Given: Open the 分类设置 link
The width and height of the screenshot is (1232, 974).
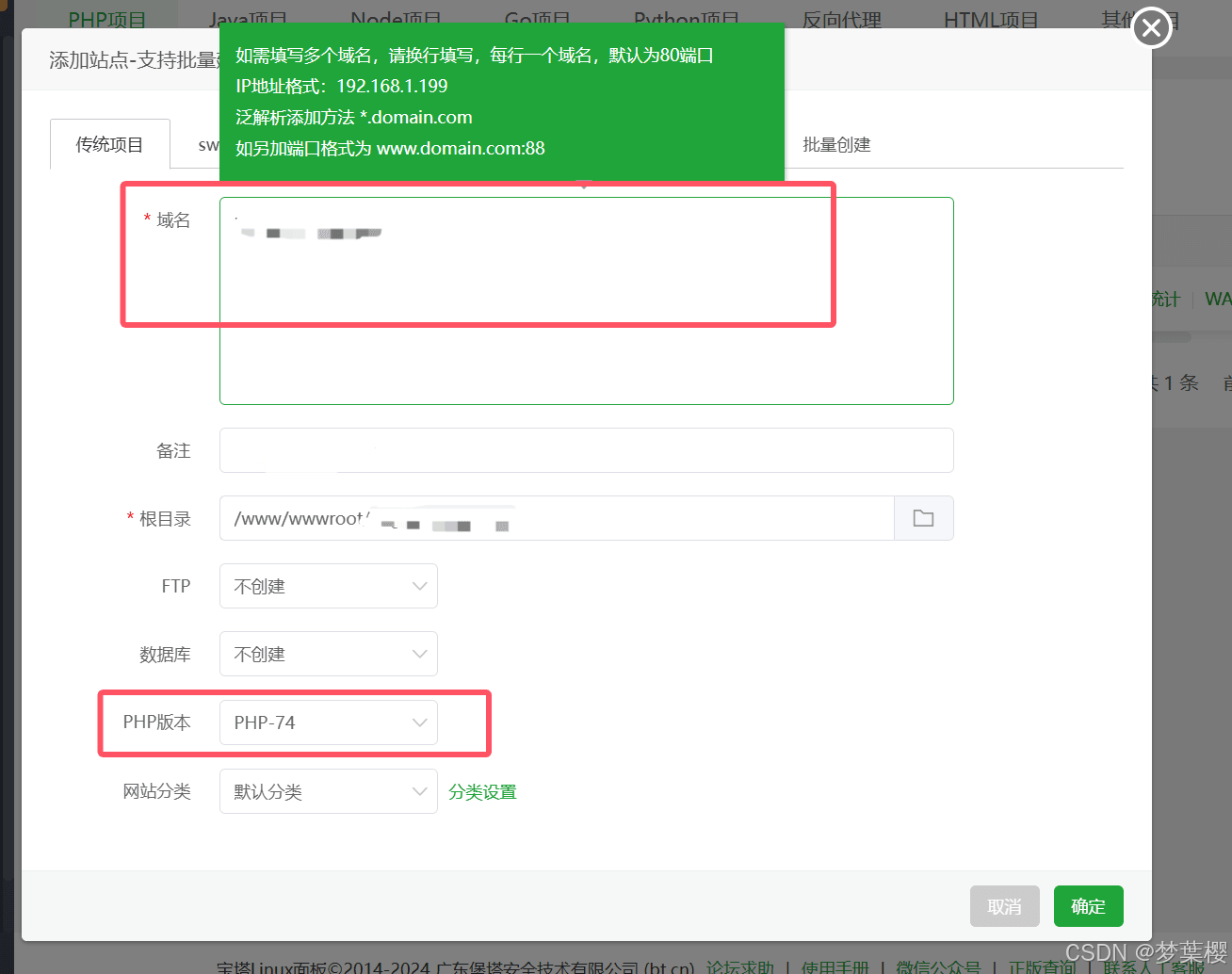Looking at the screenshot, I should tap(482, 792).
